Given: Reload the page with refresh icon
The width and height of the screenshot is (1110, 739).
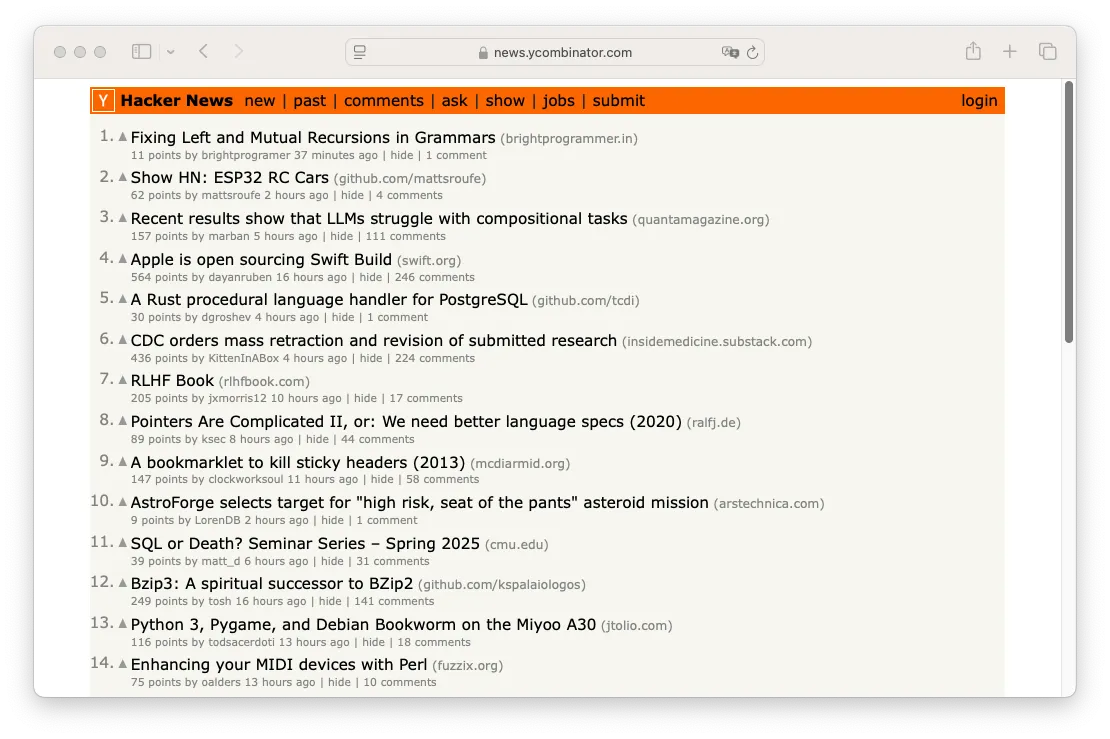Looking at the screenshot, I should pos(753,52).
